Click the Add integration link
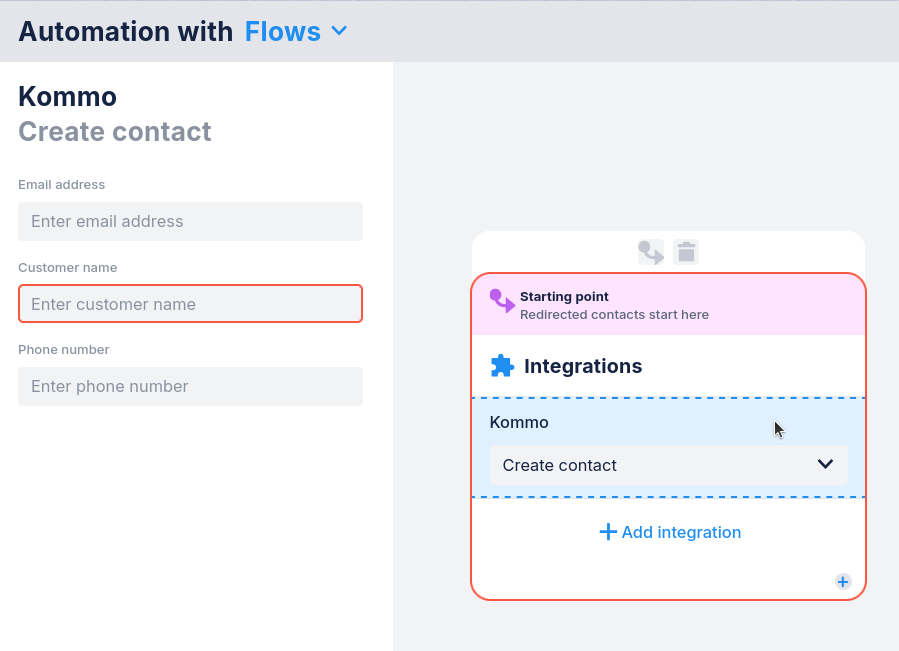This screenshot has width=899, height=651. tap(681, 532)
